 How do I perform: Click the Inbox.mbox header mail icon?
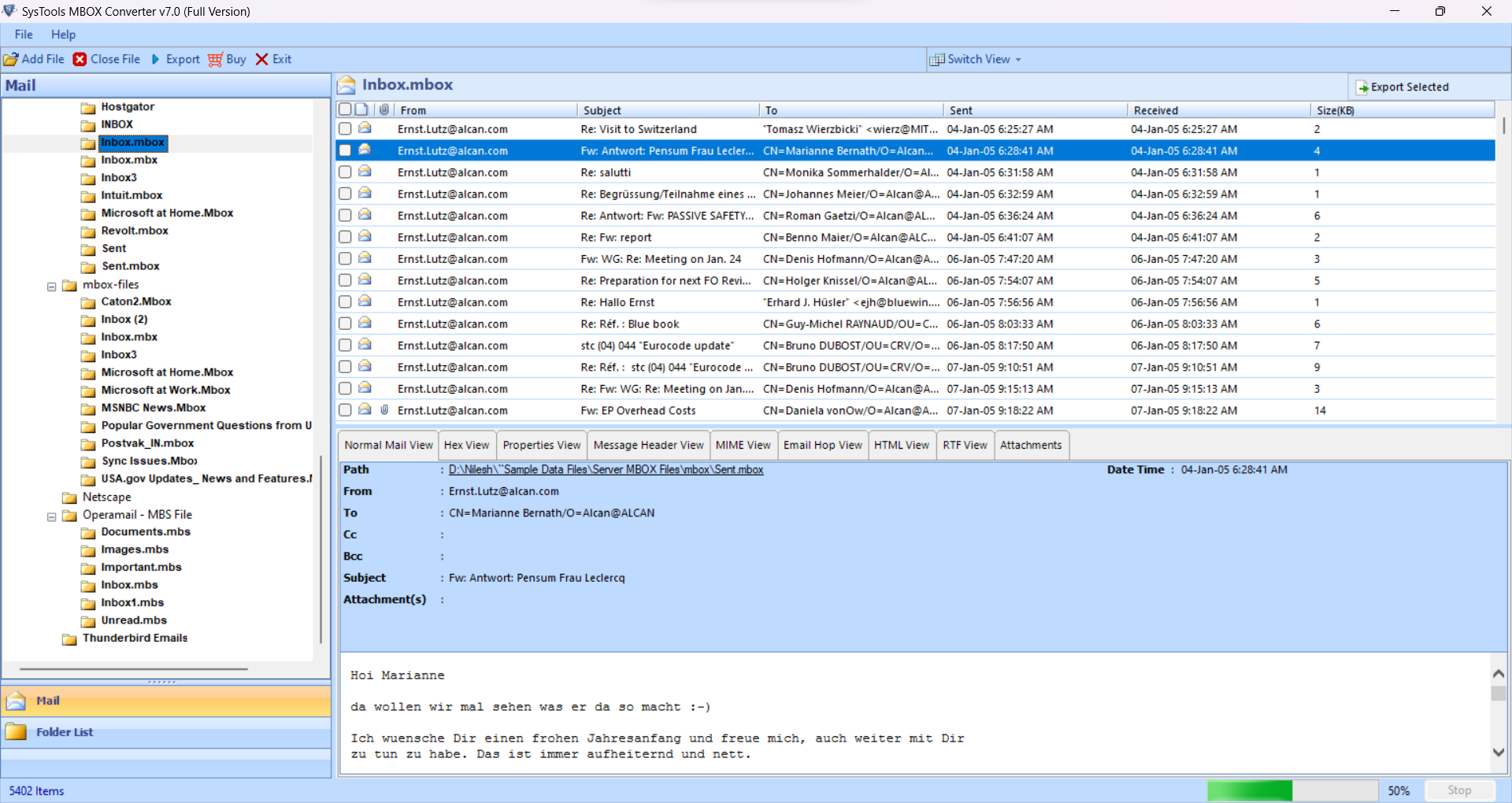(x=346, y=85)
